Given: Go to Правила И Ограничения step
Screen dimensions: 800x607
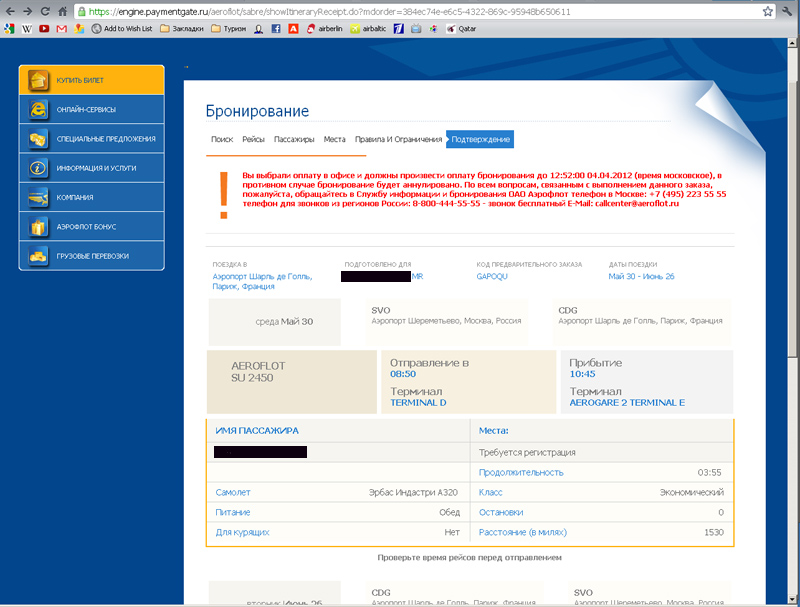Looking at the screenshot, I should pyautogui.click(x=398, y=139).
